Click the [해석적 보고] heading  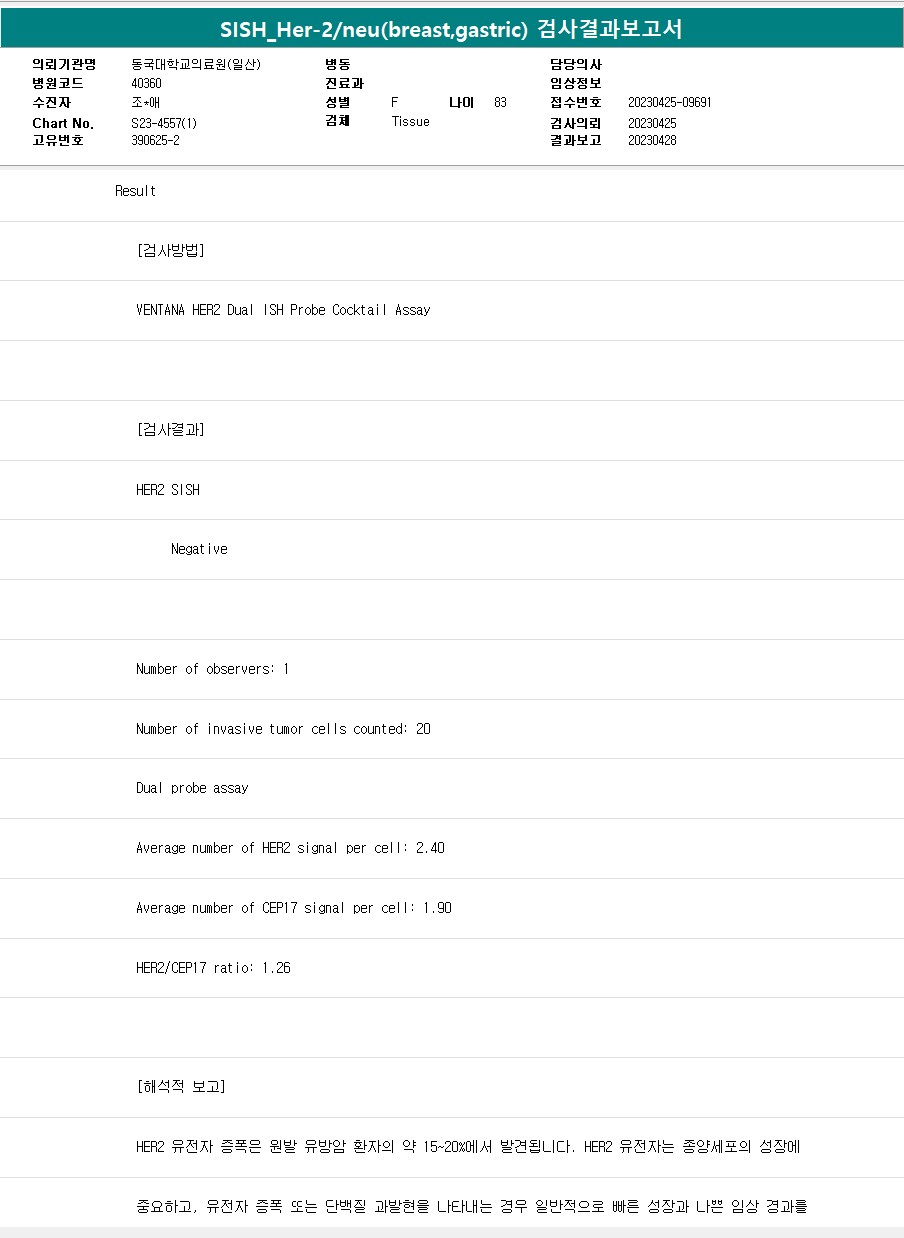click(180, 1087)
